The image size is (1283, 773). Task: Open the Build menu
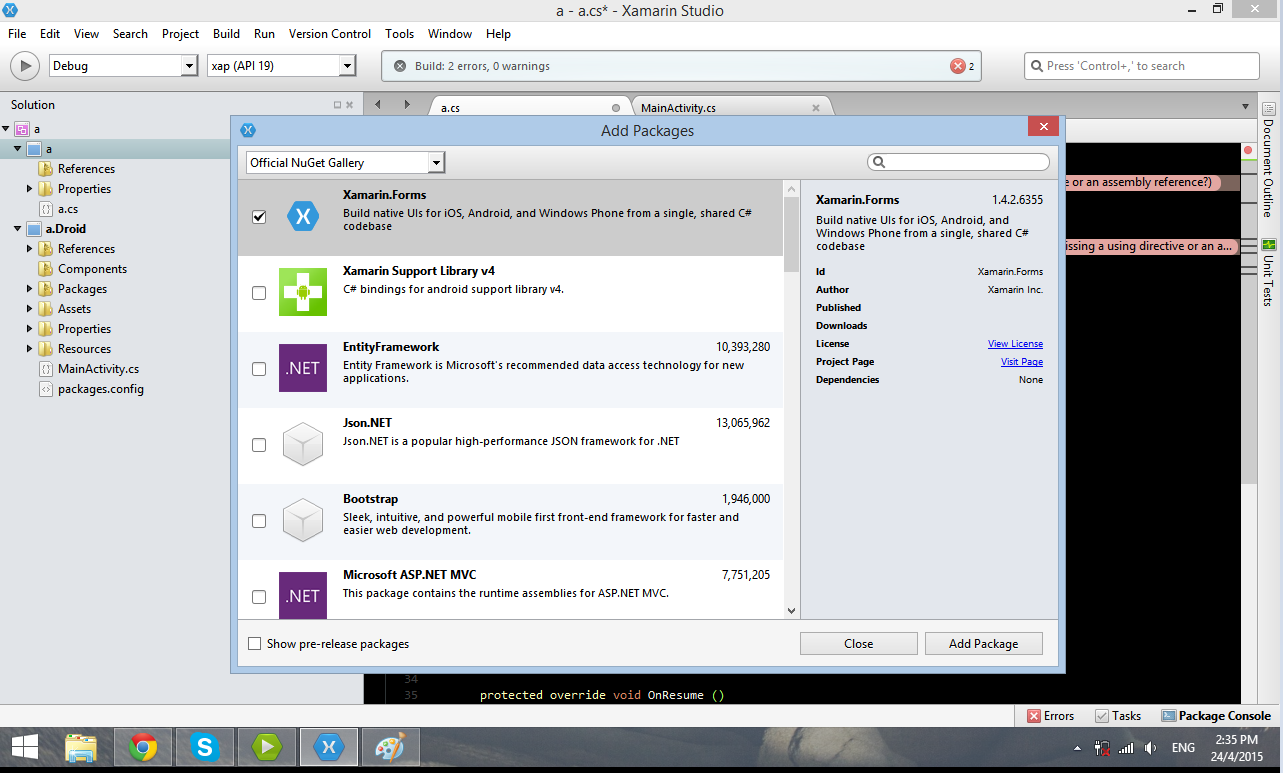coord(226,34)
